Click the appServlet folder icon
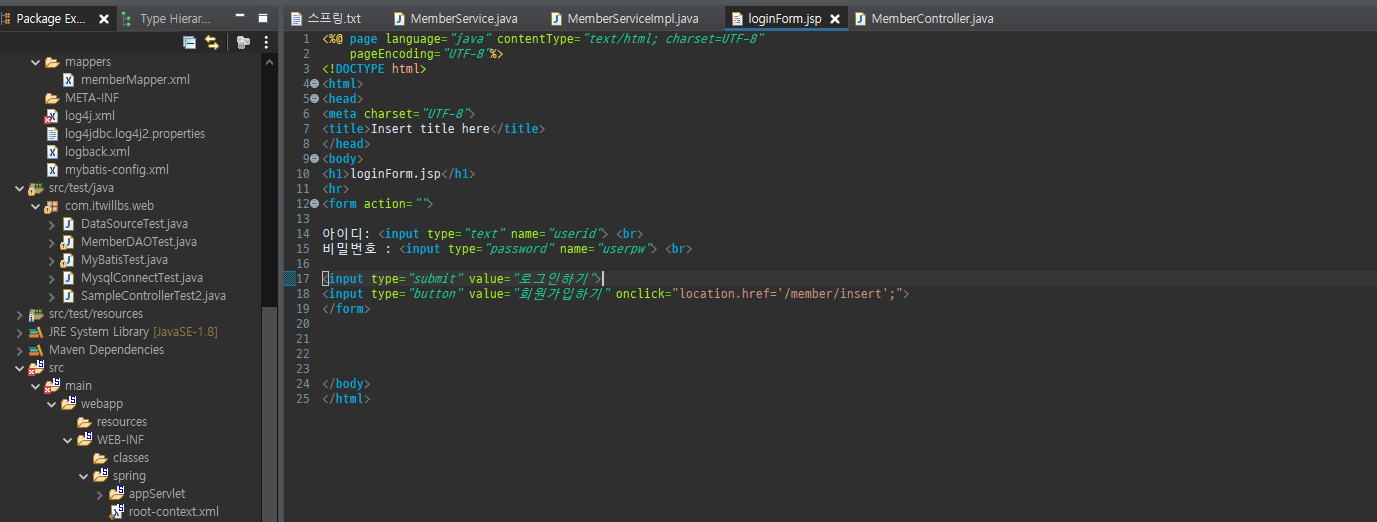1377x522 pixels. pos(116,494)
